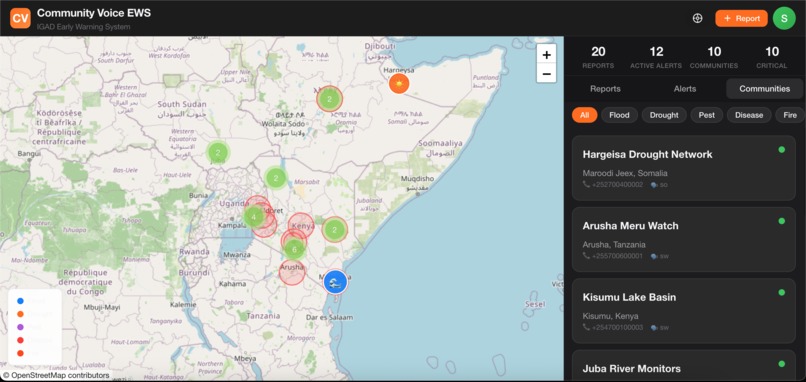Click the phone icon on Hargeisa Drought Network card
The width and height of the screenshot is (806, 382).
587,185
